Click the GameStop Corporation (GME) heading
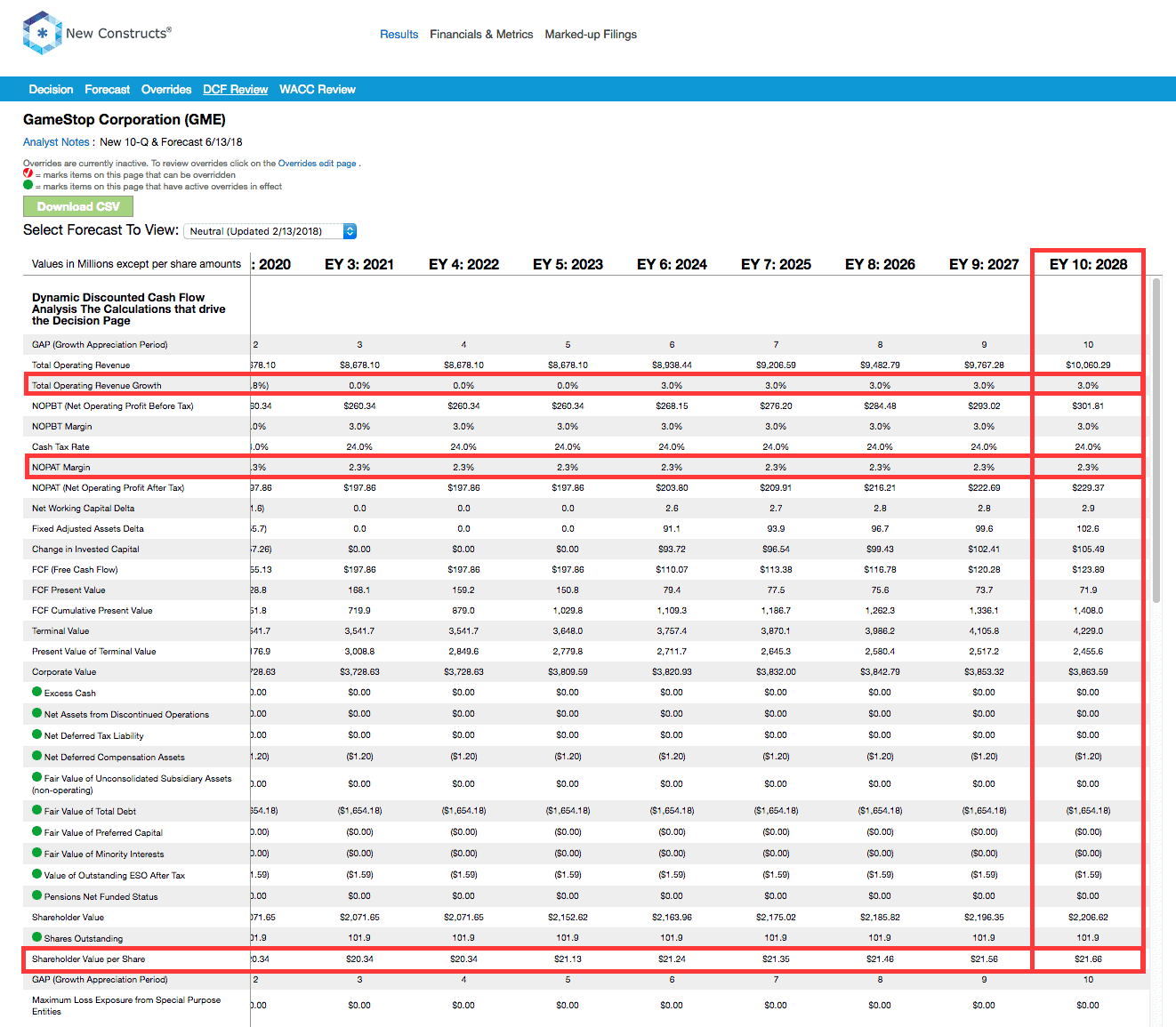The image size is (1176, 1027). coord(125,120)
